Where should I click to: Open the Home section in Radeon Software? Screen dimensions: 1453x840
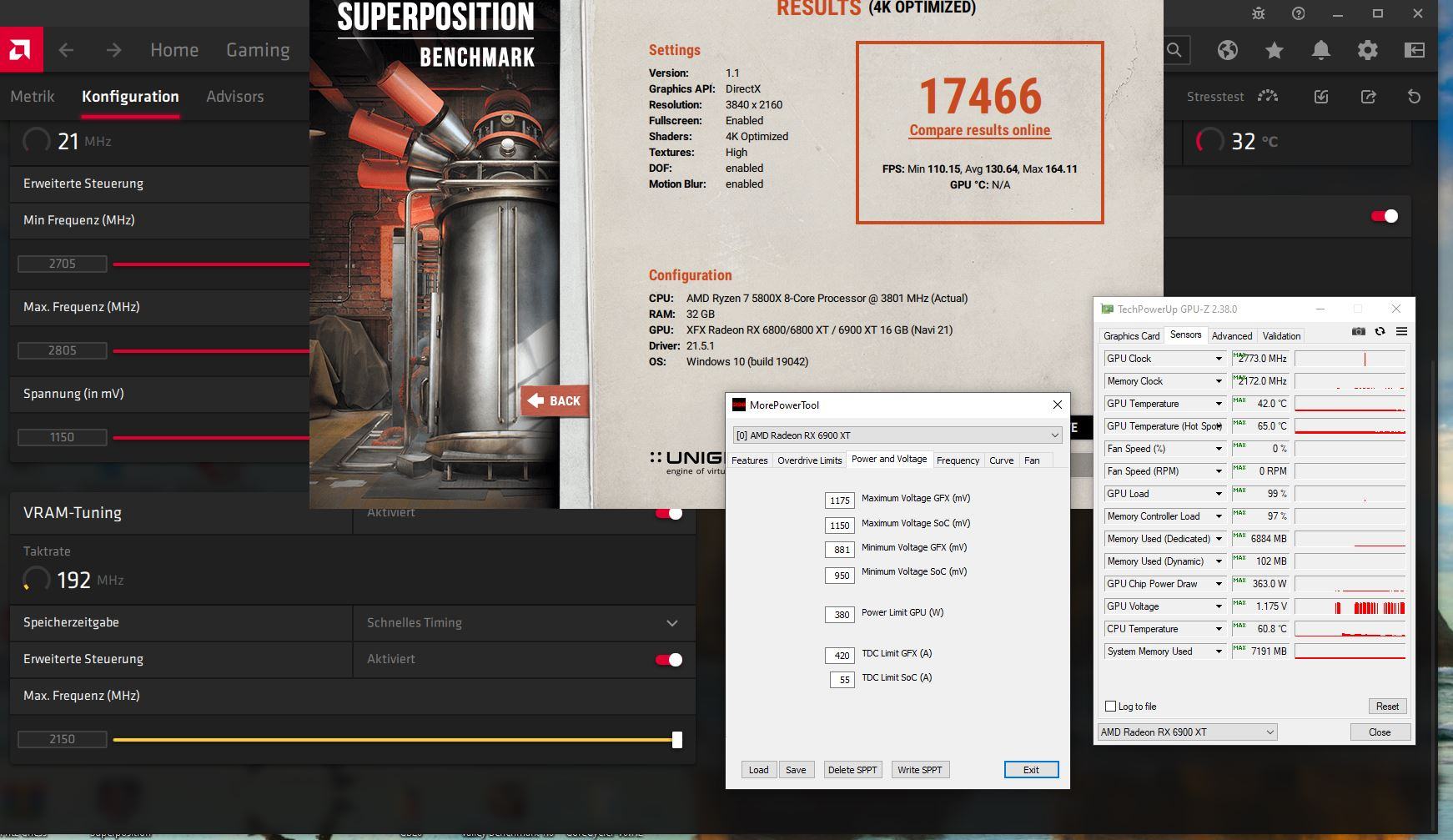click(x=174, y=50)
